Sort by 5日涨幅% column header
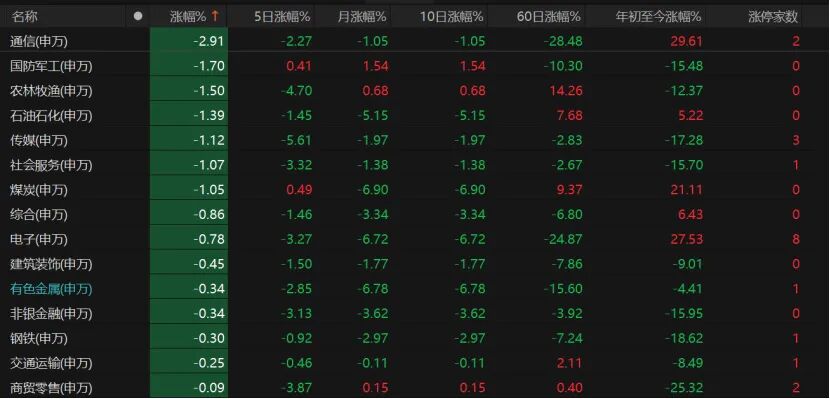The width and height of the screenshot is (830, 399). (x=282, y=16)
